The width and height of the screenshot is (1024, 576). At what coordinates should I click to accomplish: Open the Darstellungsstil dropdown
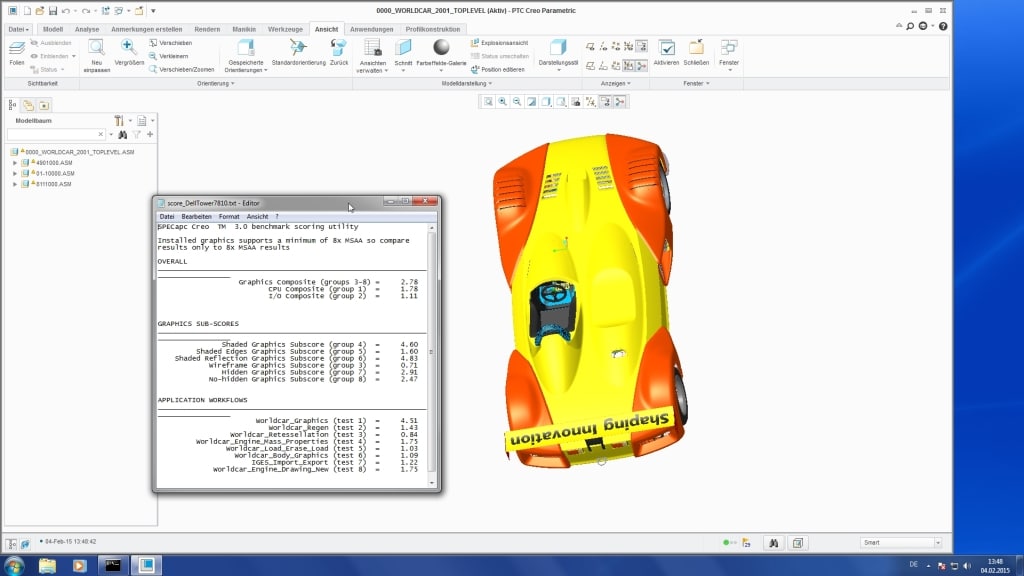558,54
